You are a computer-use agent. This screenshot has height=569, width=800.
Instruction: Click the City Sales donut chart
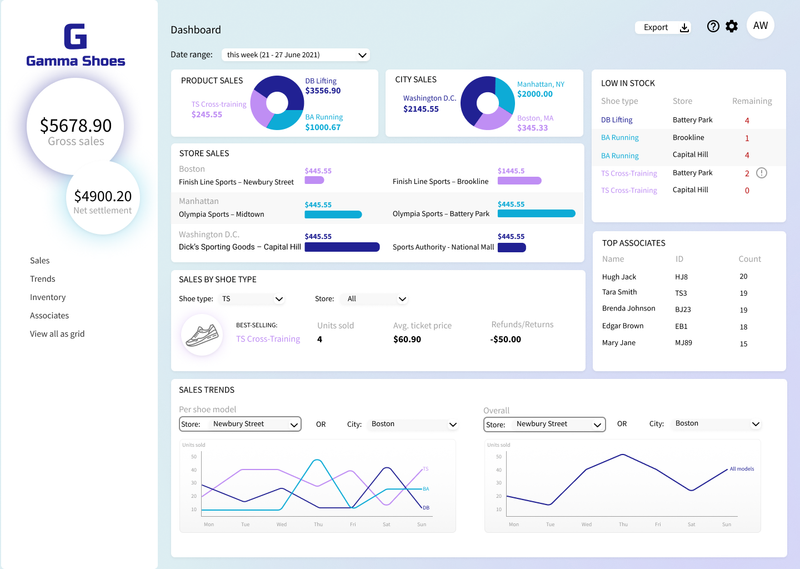click(x=488, y=103)
